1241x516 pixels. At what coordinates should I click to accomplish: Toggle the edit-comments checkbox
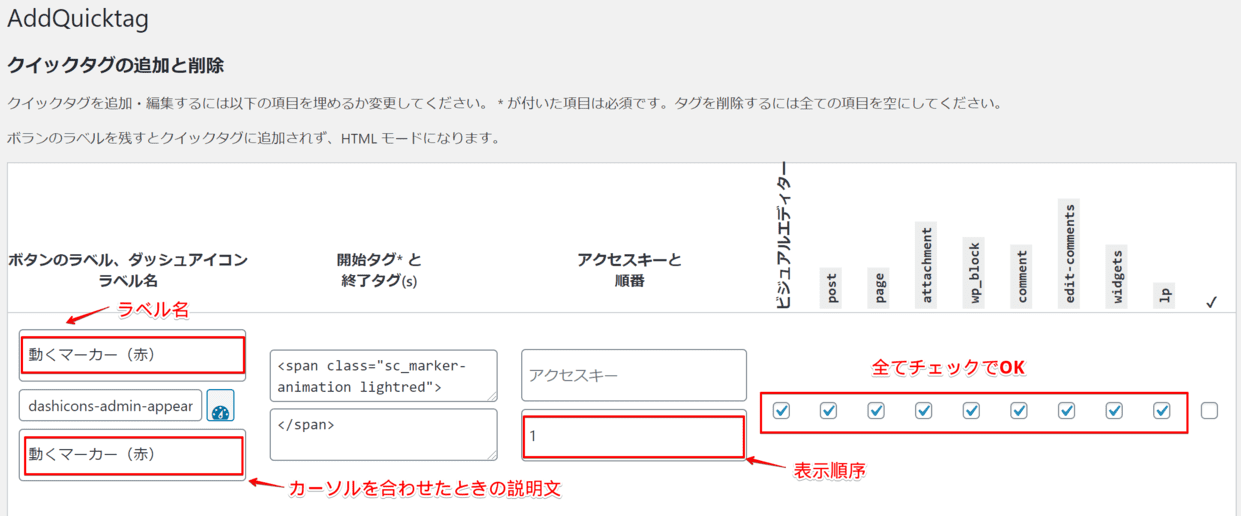coord(1067,410)
